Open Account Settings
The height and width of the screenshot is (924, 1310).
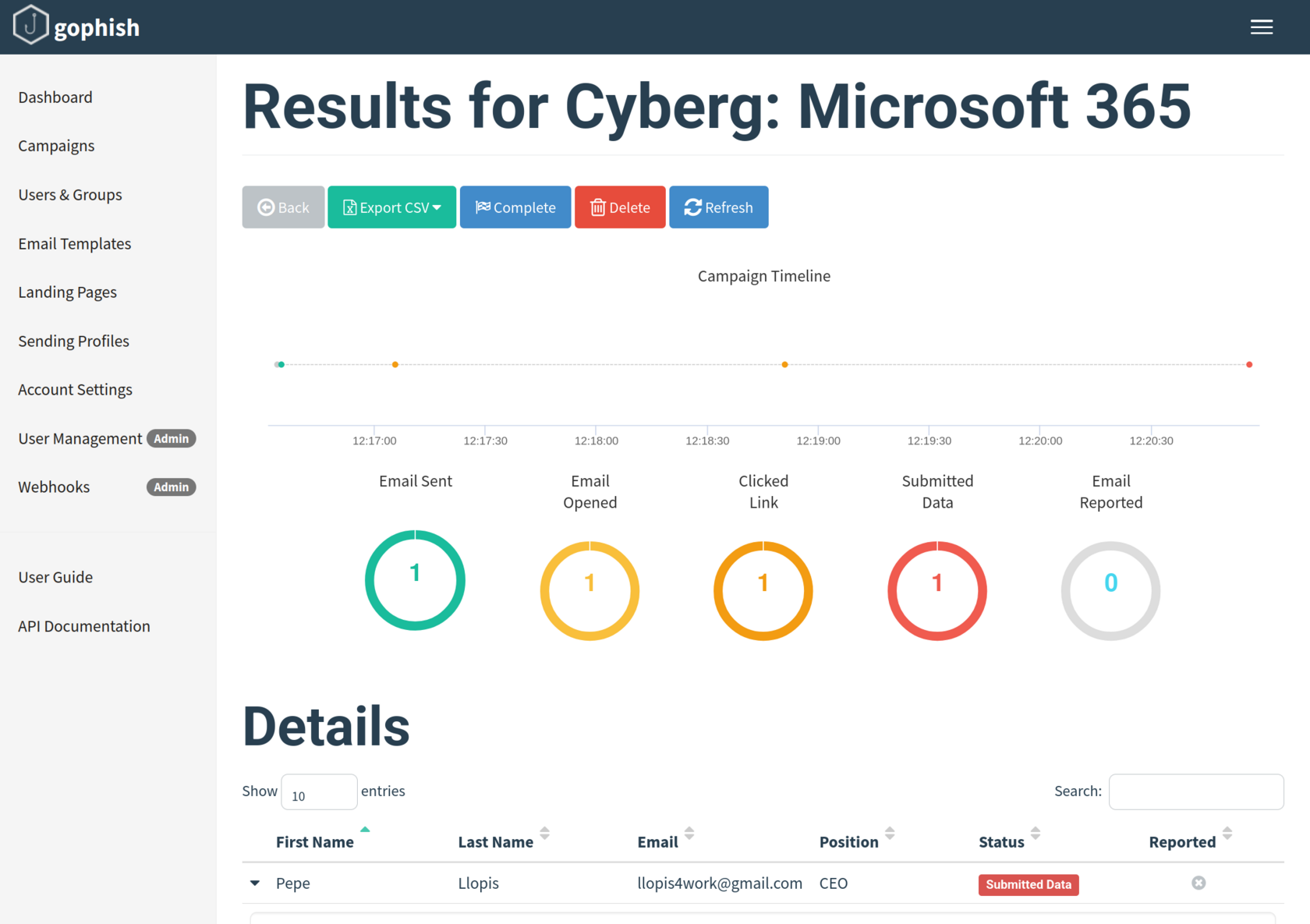point(76,390)
